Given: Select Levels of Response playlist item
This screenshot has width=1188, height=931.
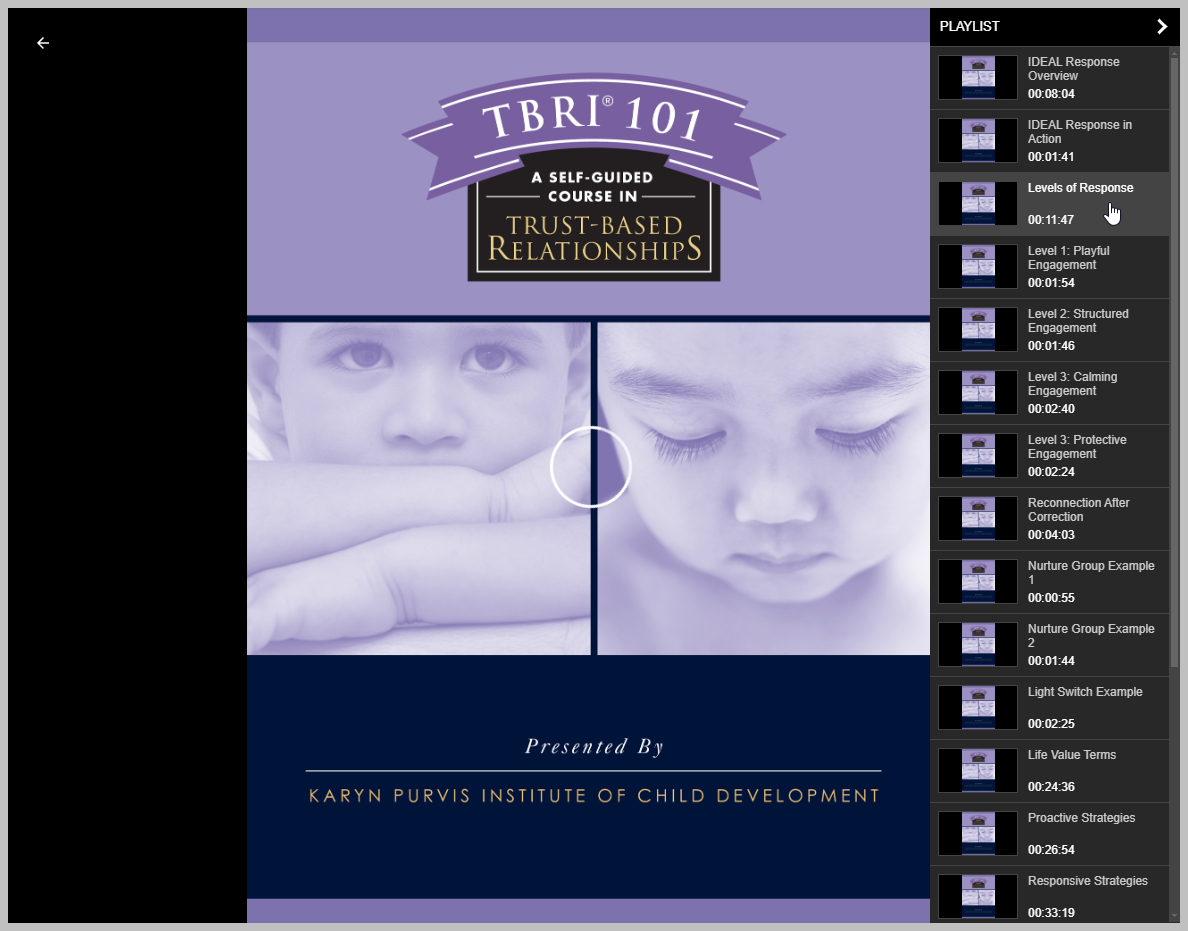Looking at the screenshot, I should click(x=1080, y=188).
